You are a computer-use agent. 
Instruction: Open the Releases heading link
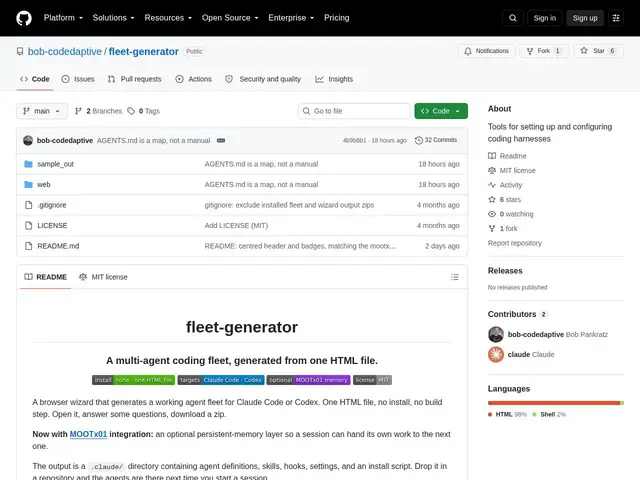pos(505,271)
